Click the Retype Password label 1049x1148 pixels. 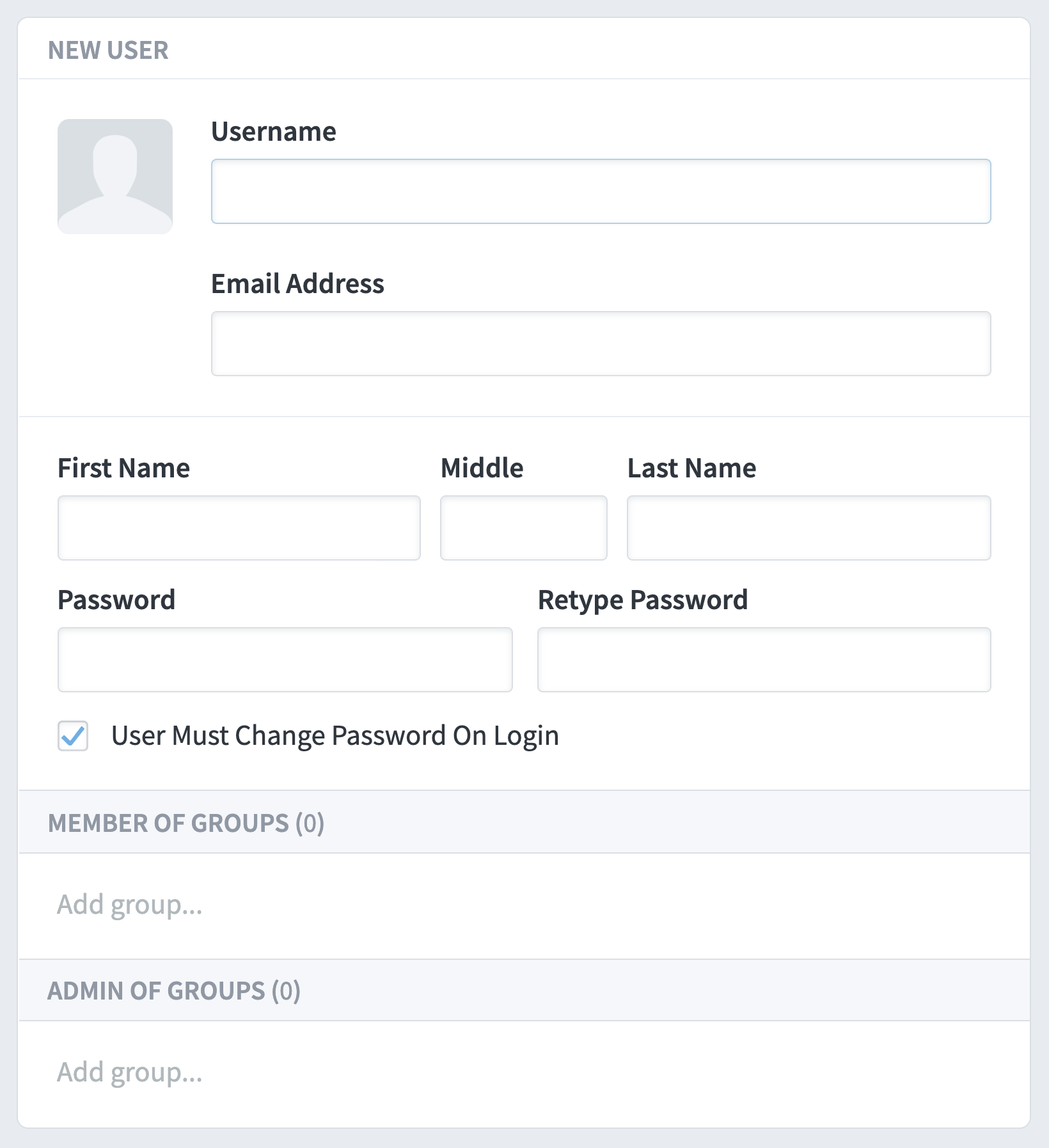pos(643,600)
